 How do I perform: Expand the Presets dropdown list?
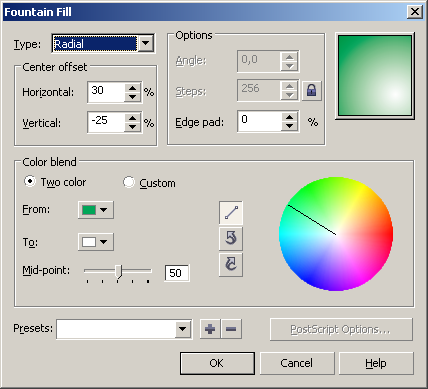pyautogui.click(x=183, y=329)
